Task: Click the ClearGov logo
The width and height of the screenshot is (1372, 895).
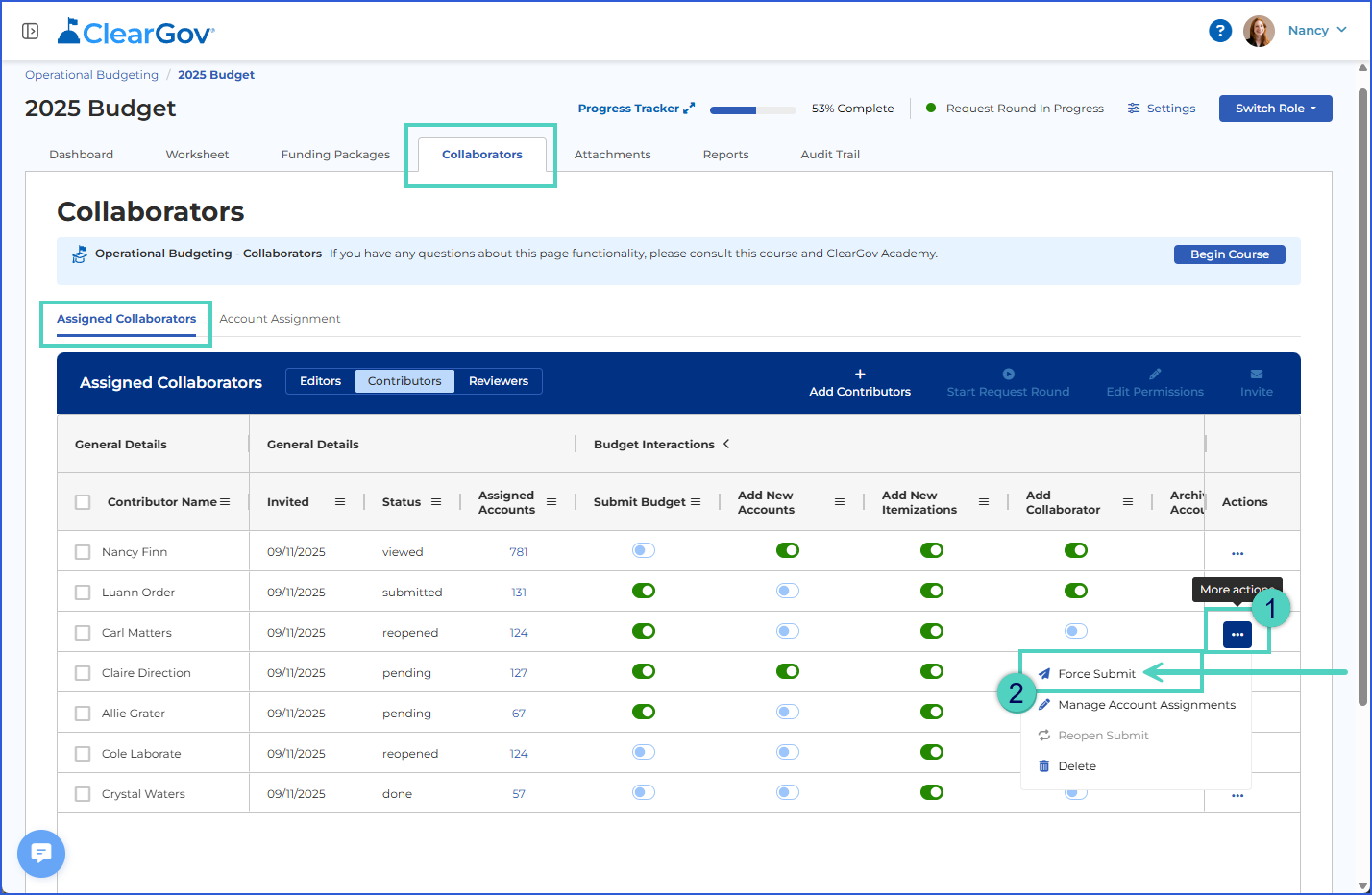Action: click(x=135, y=32)
